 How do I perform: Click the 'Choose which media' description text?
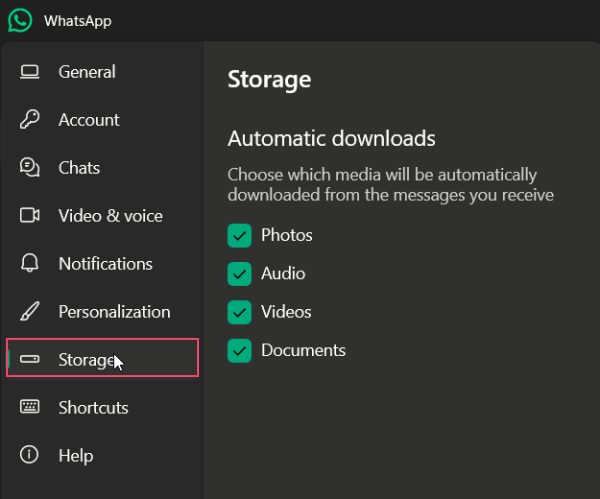coord(390,184)
